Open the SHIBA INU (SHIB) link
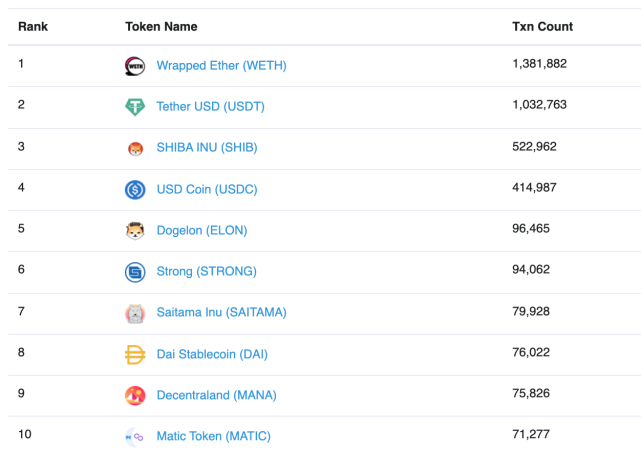 207,147
